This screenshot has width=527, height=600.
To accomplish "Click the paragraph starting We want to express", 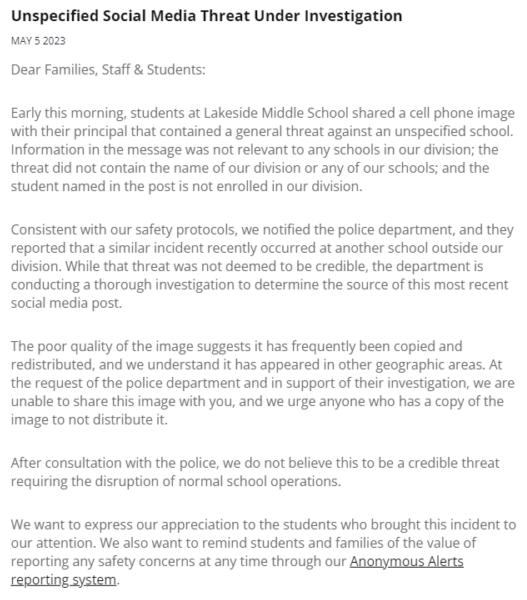I will click(263, 552).
